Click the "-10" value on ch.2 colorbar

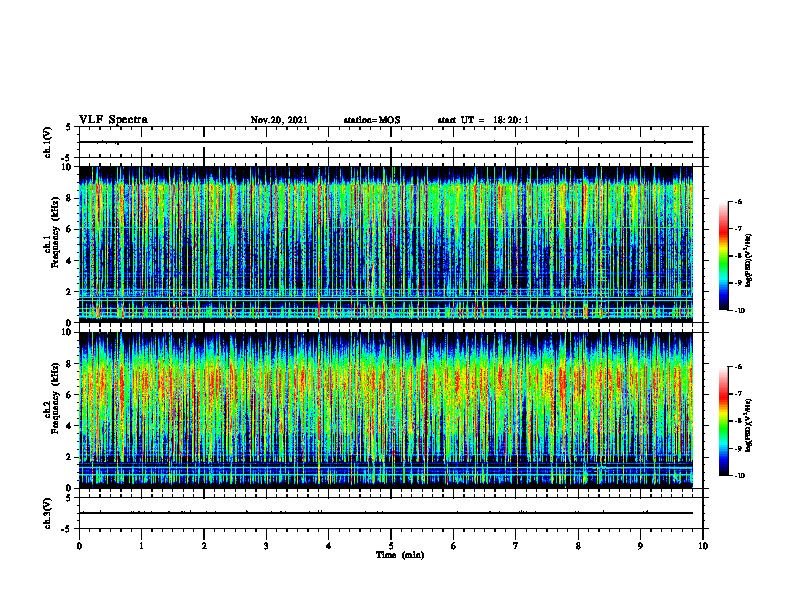[x=739, y=476]
